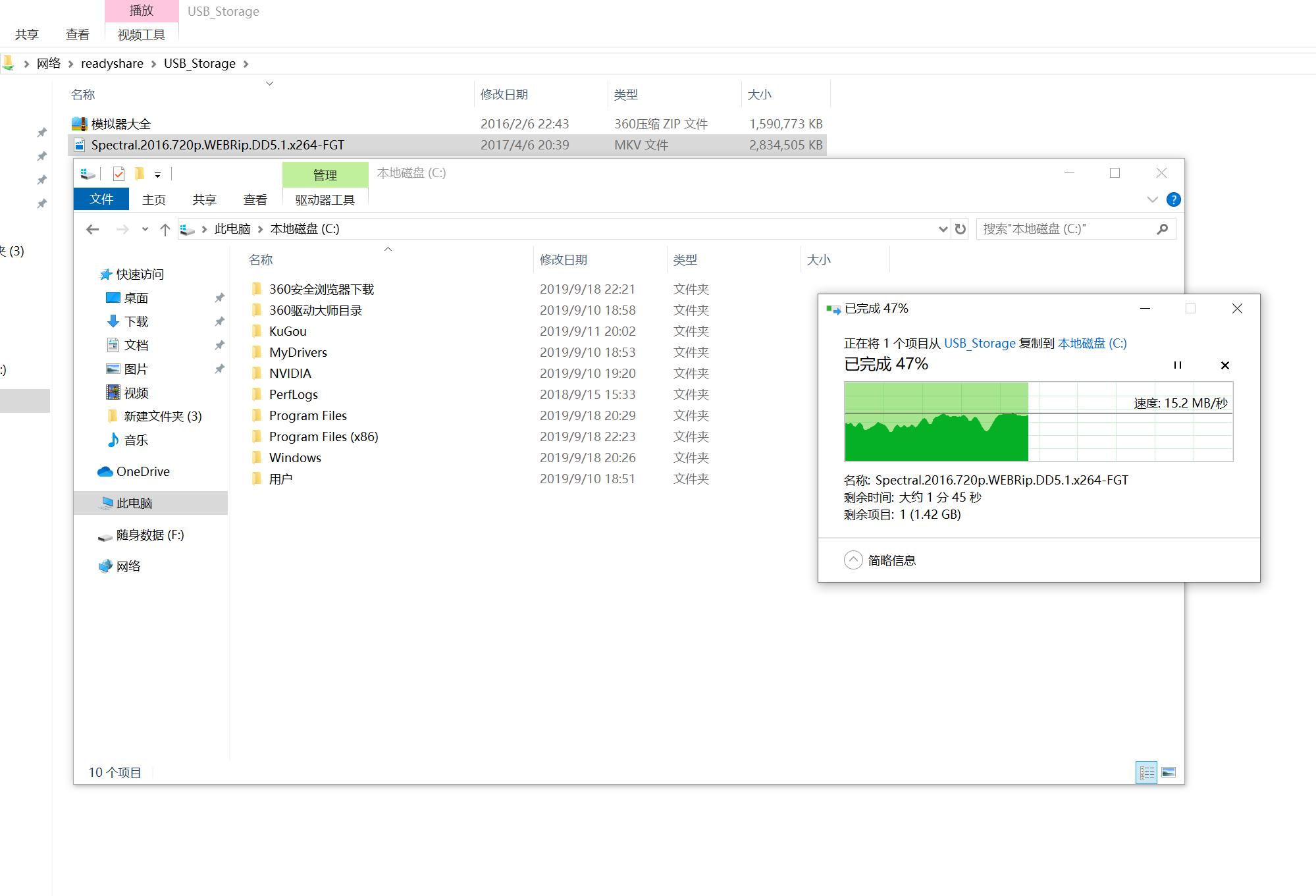
Task: Click the search magnifier in the search box
Action: click(x=1163, y=228)
